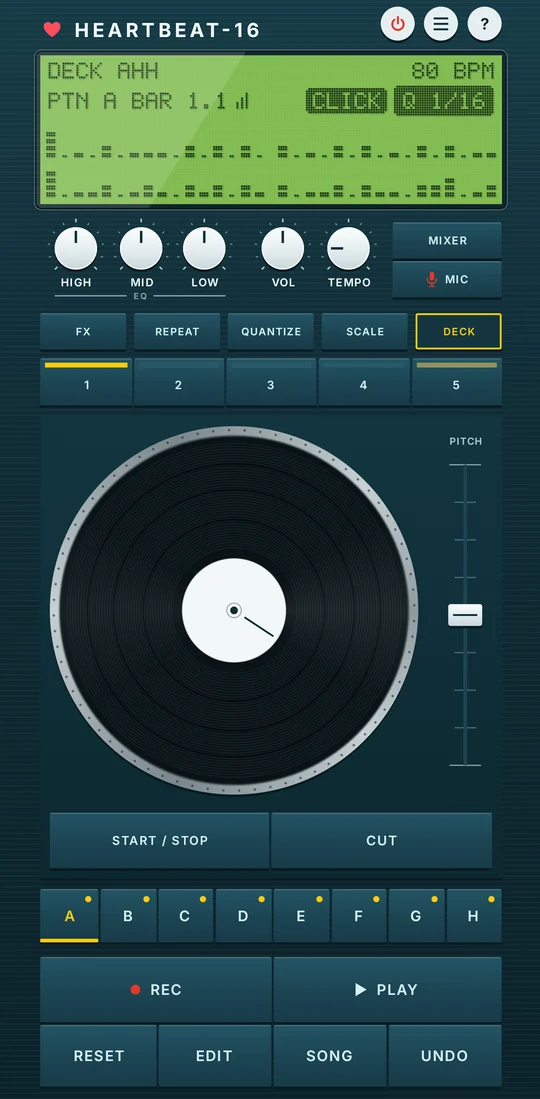Open help with the question mark icon
Screen dimensions: 540x1099
pyautogui.click(x=484, y=25)
